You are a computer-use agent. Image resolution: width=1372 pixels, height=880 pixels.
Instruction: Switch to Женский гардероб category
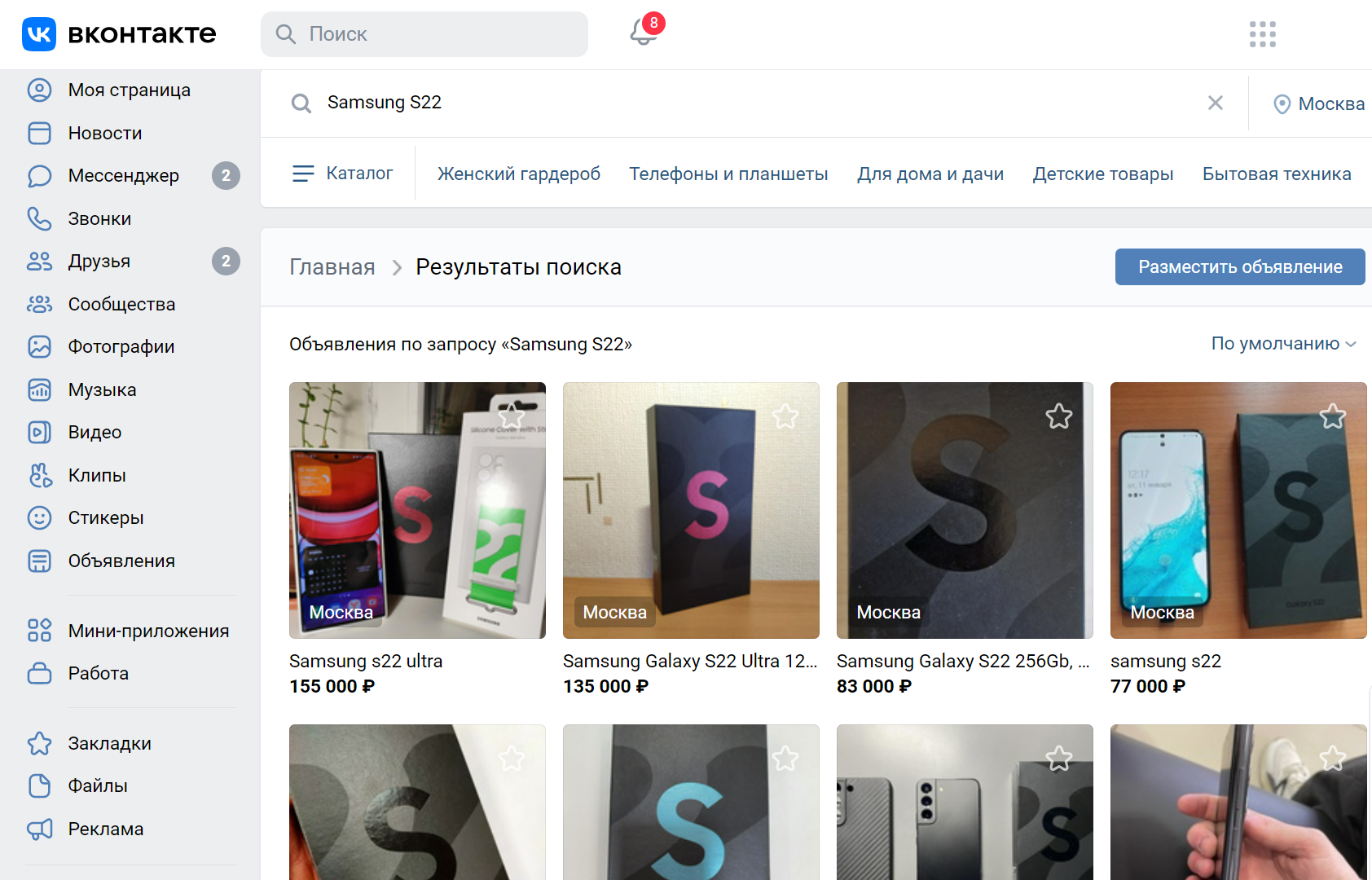[x=519, y=174]
